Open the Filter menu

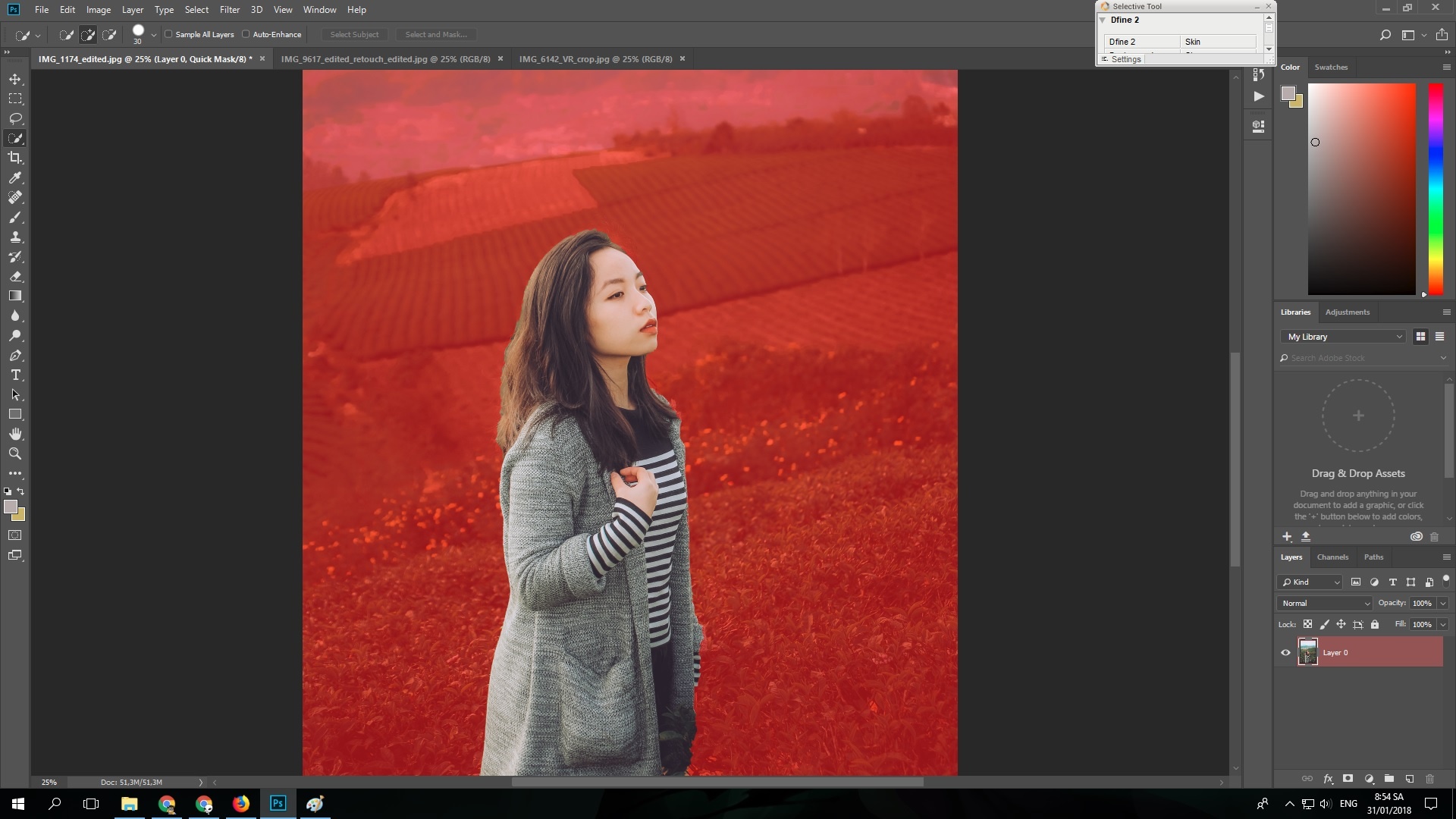(x=230, y=9)
